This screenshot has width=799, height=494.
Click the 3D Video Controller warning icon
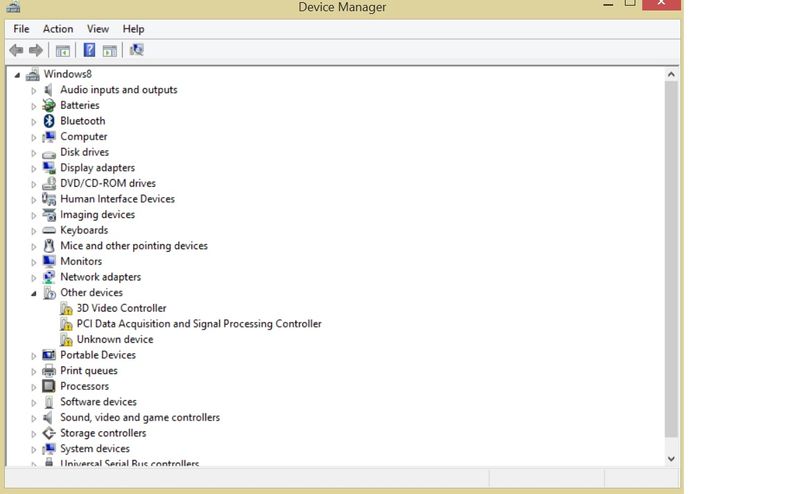pos(66,309)
